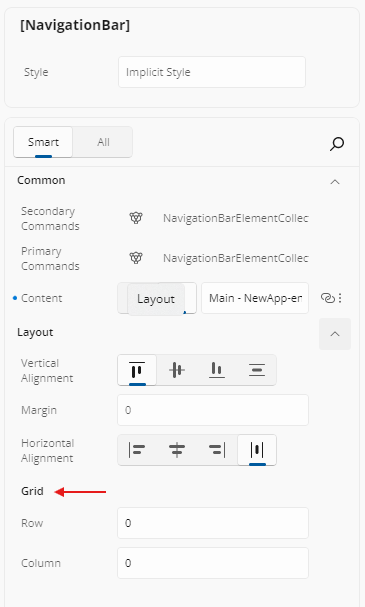The image size is (365, 607).
Task: Set Horizontal Alignment to Center
Action: [177, 450]
